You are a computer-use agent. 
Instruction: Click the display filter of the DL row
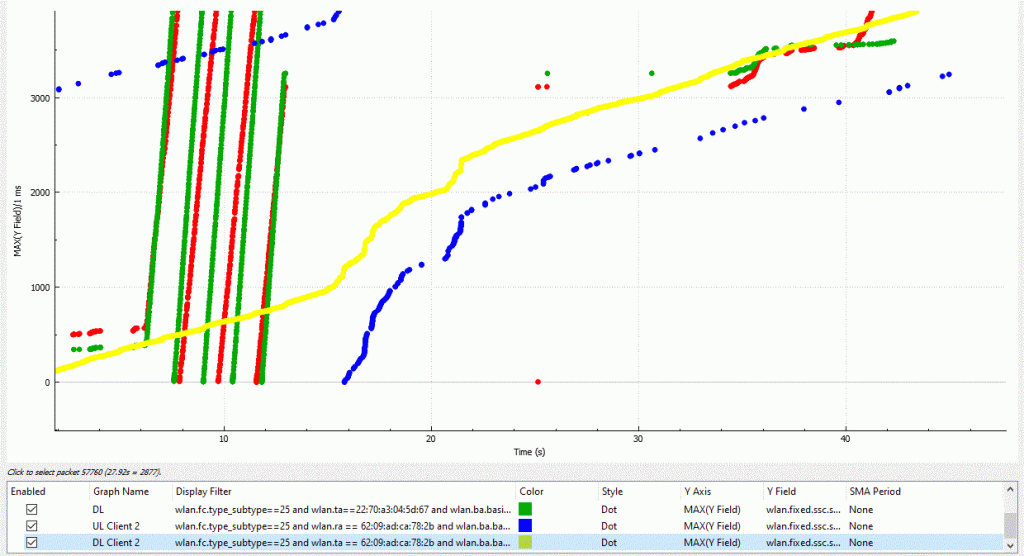click(342, 509)
